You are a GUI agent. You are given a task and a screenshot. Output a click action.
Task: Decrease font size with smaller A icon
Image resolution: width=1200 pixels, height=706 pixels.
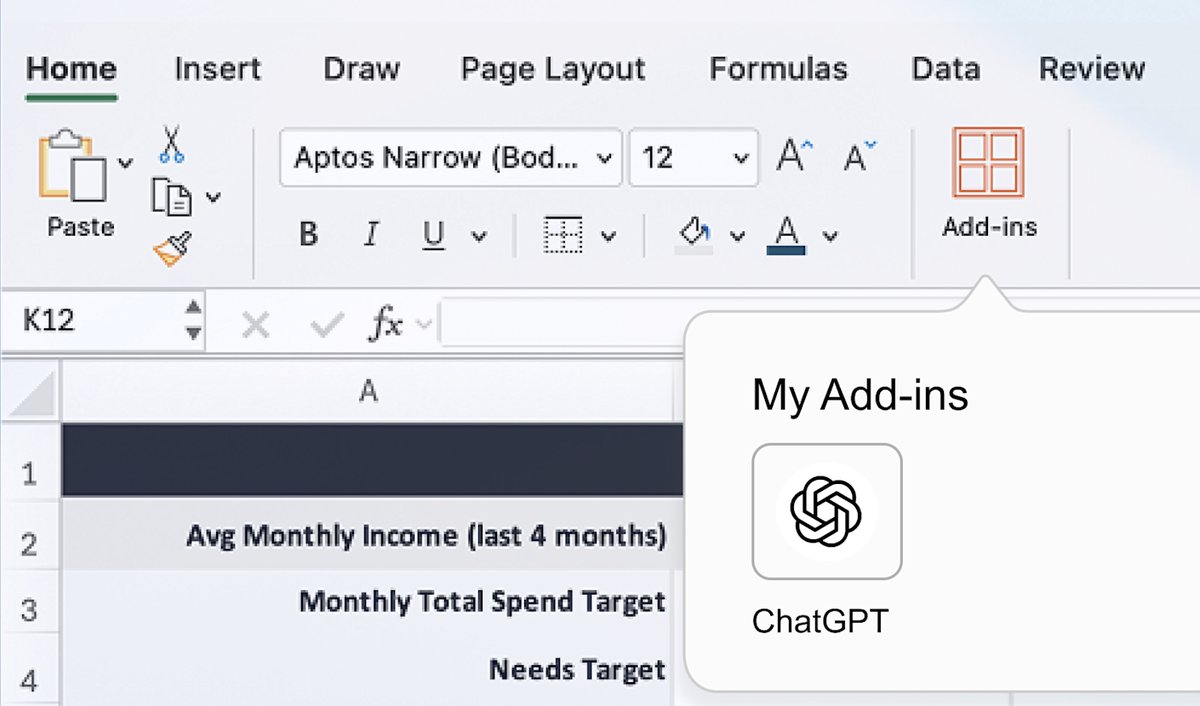[858, 156]
